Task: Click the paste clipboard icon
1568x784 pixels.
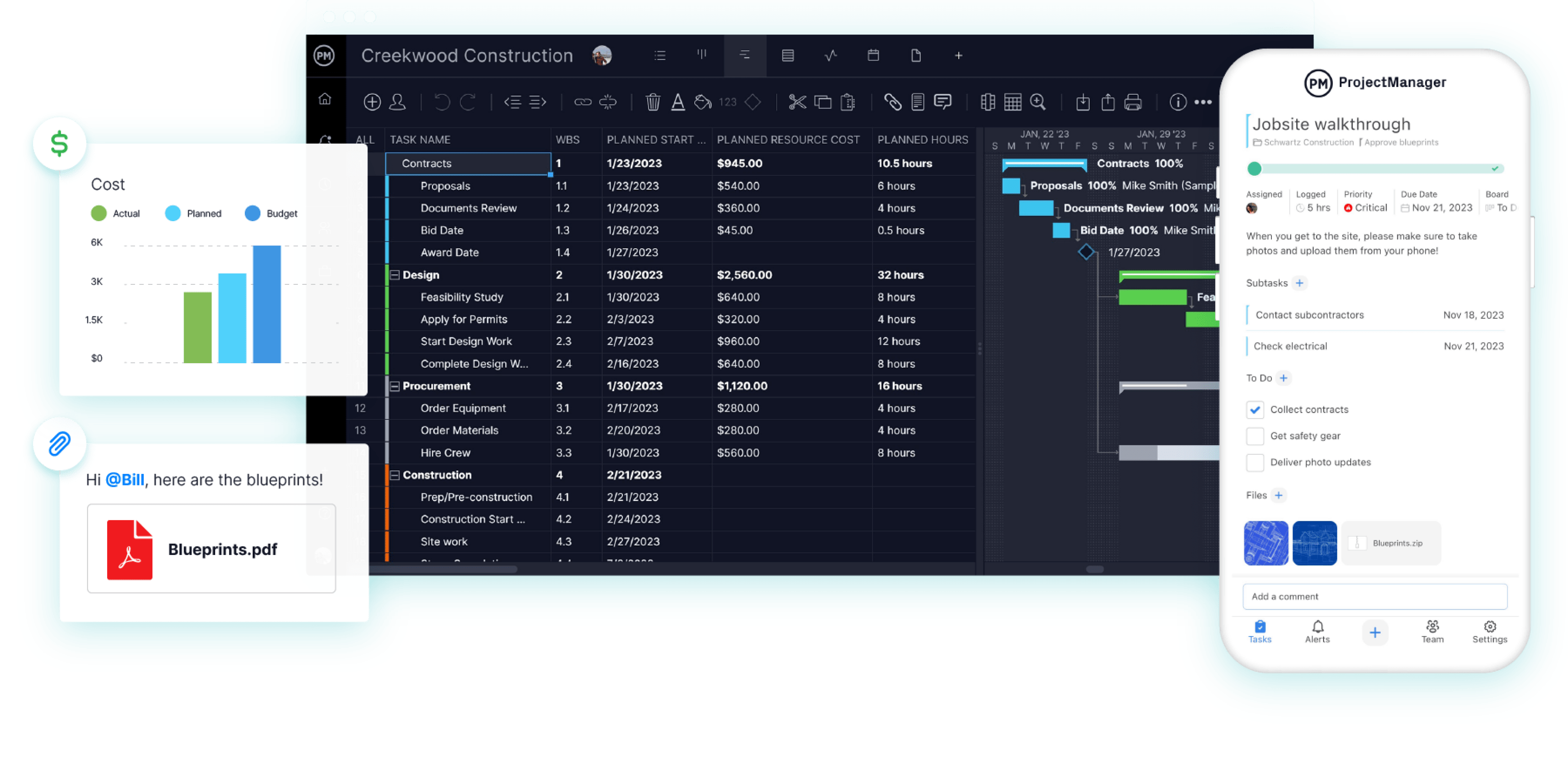Action: coord(847,102)
